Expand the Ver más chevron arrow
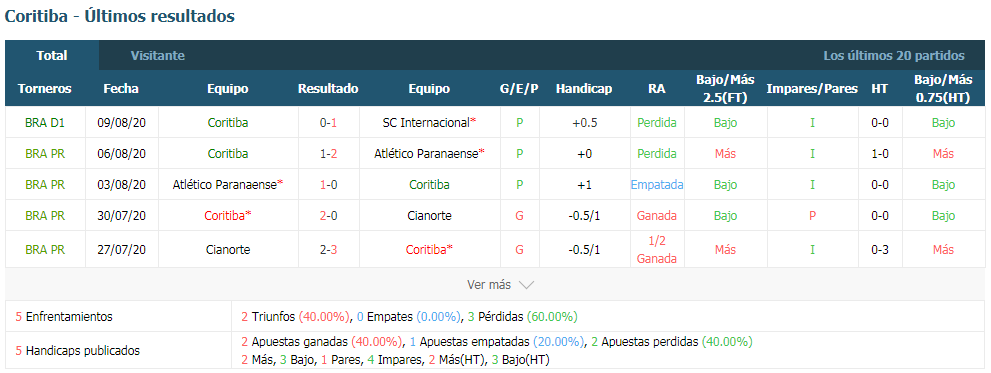The image size is (991, 373). tap(526, 285)
